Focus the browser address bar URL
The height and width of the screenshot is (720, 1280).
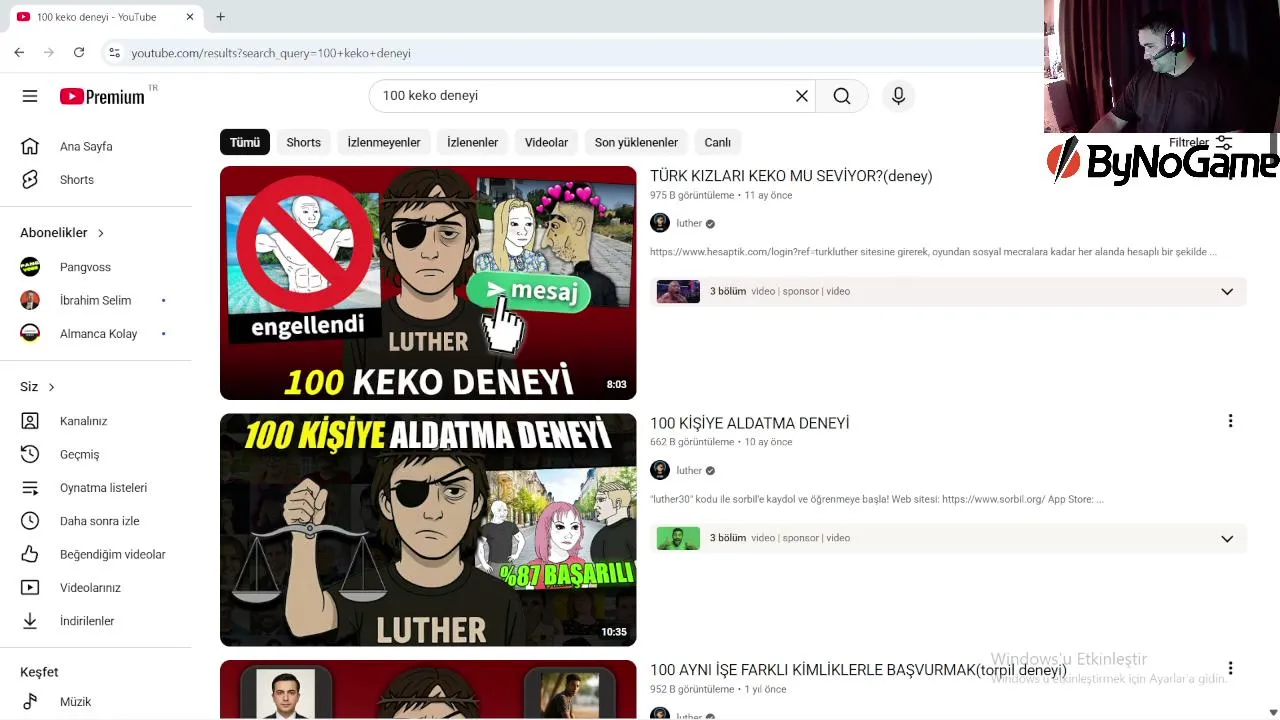[271, 53]
